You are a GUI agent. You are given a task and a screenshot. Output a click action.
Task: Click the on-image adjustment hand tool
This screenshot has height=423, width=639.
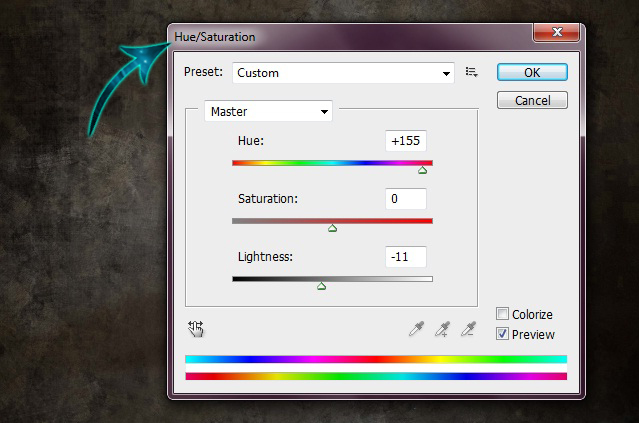(196, 328)
